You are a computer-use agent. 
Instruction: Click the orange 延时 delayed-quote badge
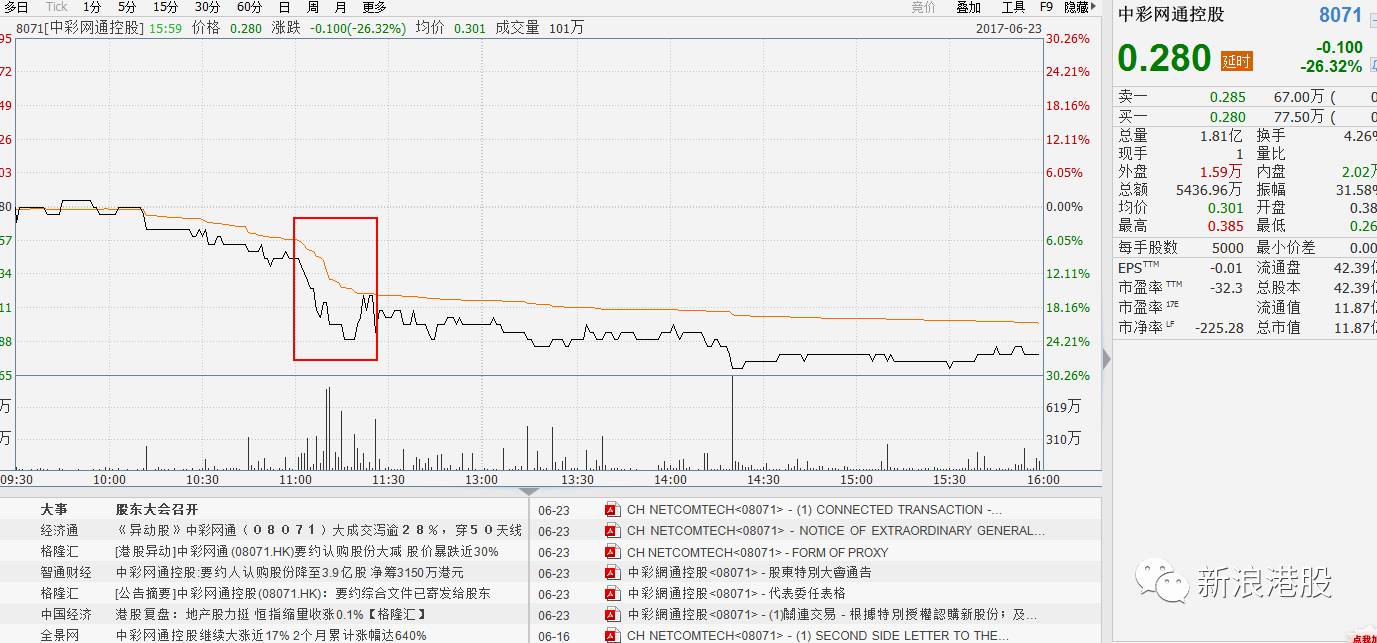1236,61
